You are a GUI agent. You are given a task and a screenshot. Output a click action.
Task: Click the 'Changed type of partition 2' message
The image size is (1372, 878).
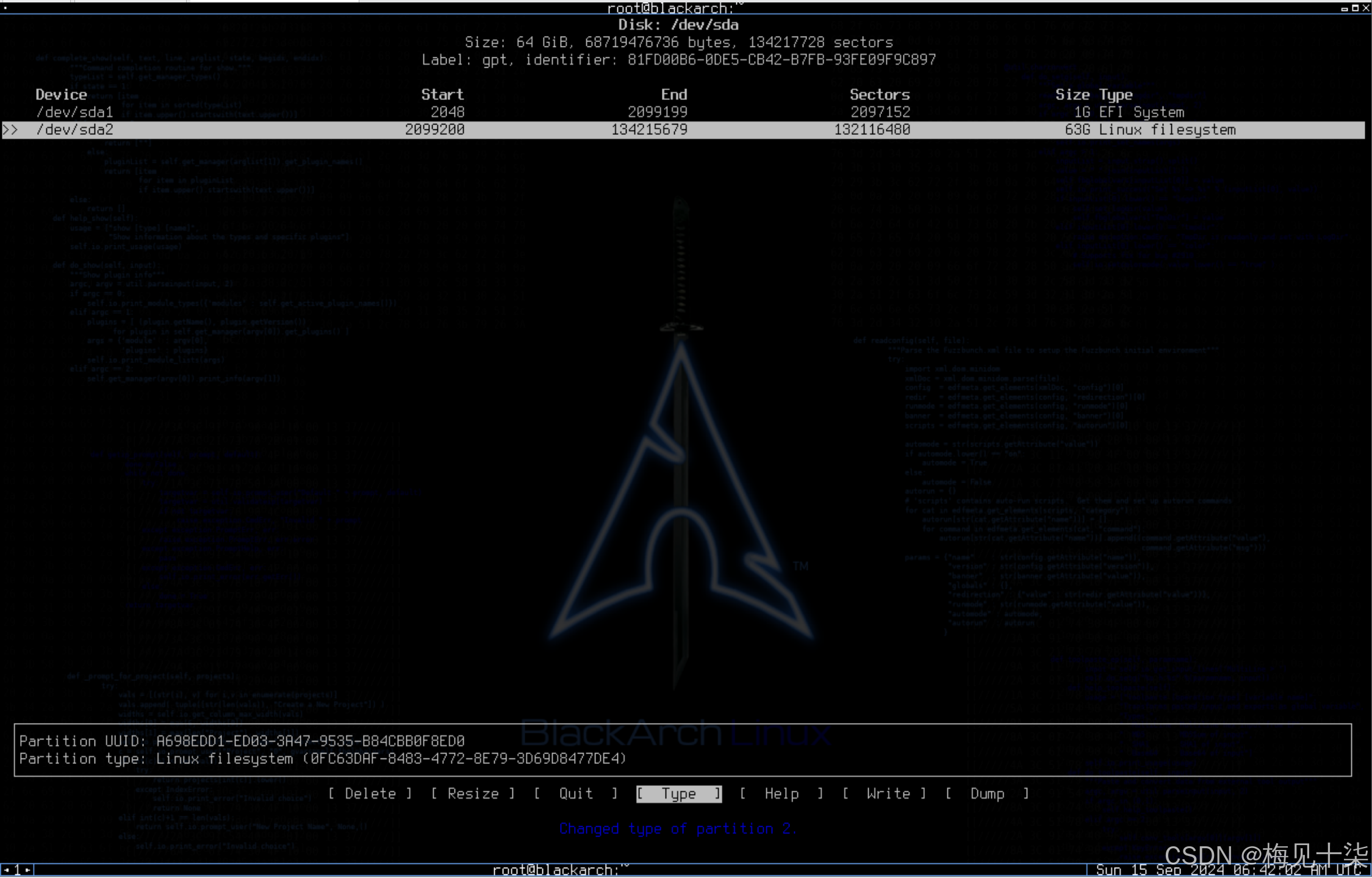(678, 829)
